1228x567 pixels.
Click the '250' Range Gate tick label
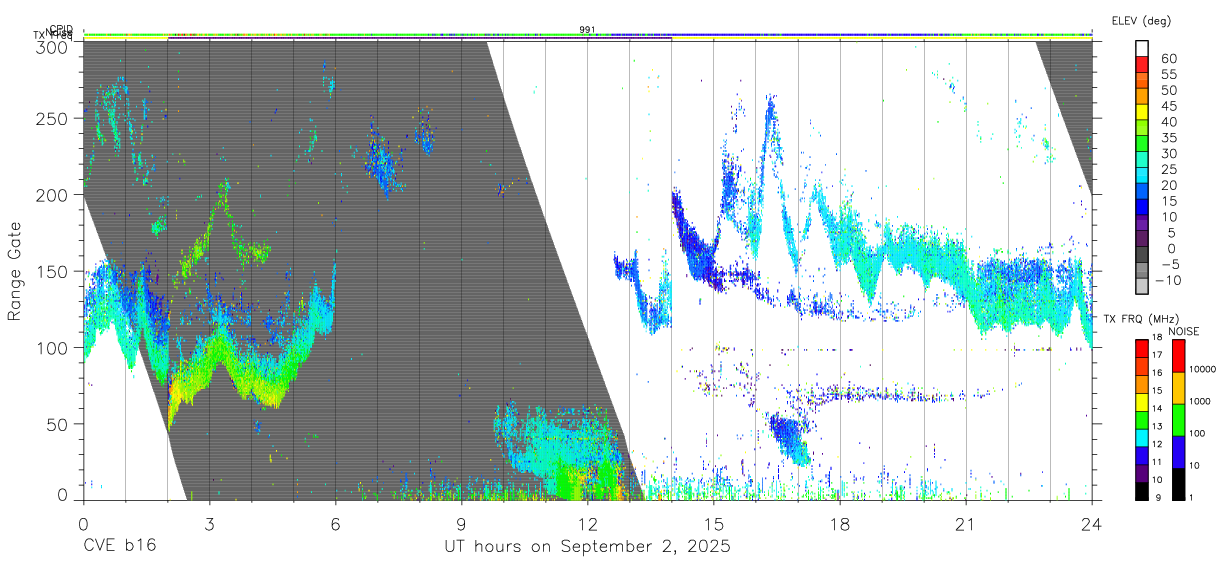click(x=52, y=119)
